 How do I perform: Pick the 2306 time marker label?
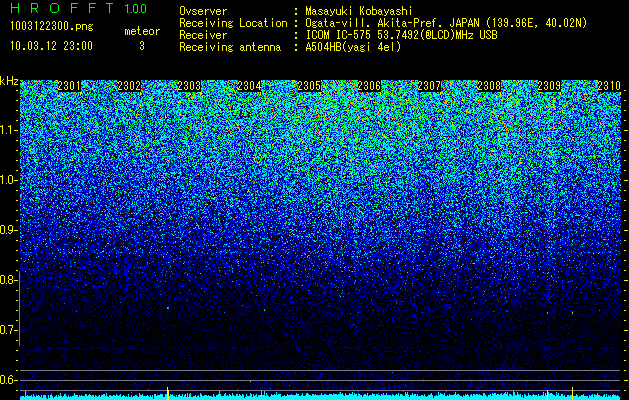click(x=369, y=86)
